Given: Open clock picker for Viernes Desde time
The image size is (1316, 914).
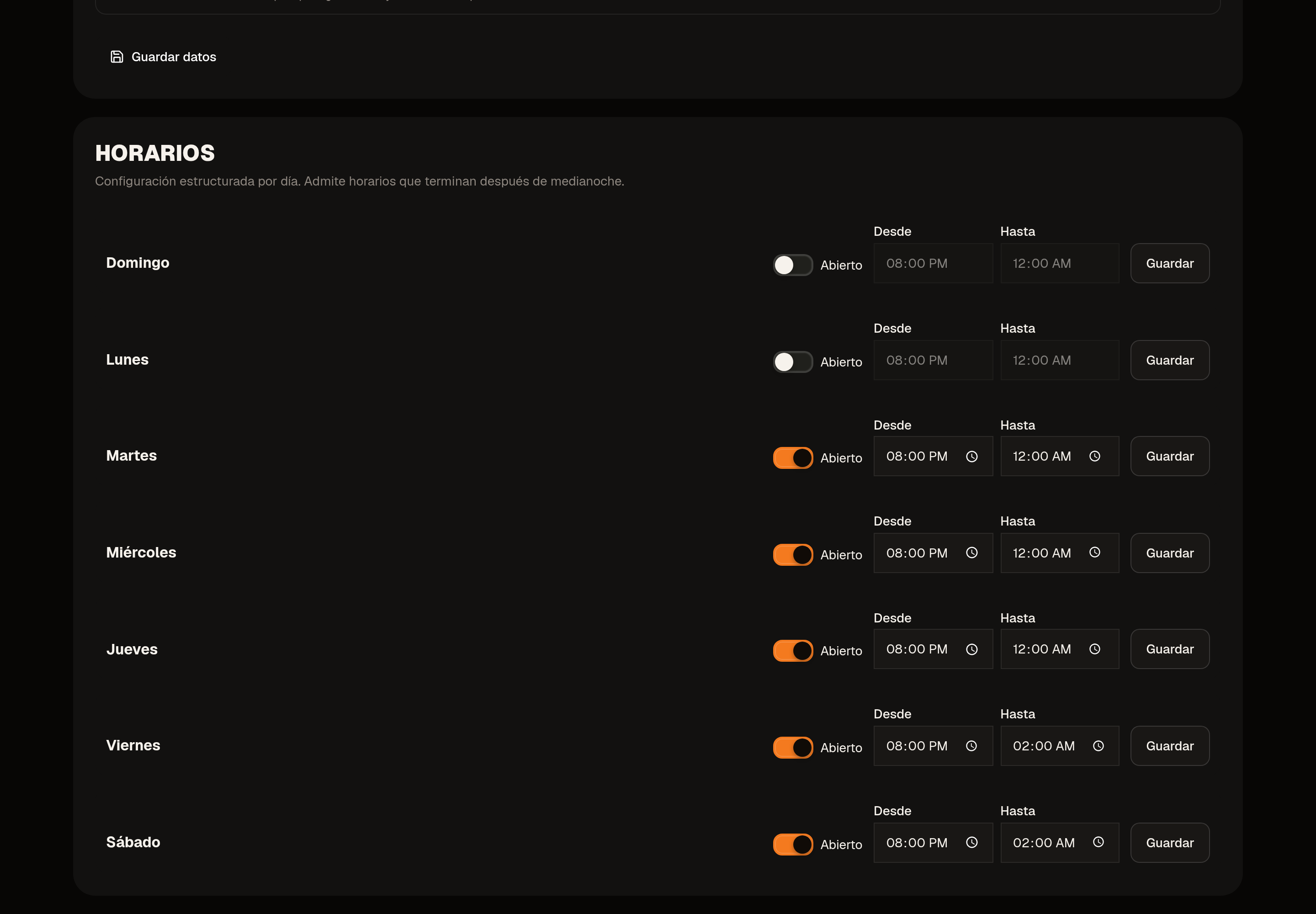Looking at the screenshot, I should 972,746.
